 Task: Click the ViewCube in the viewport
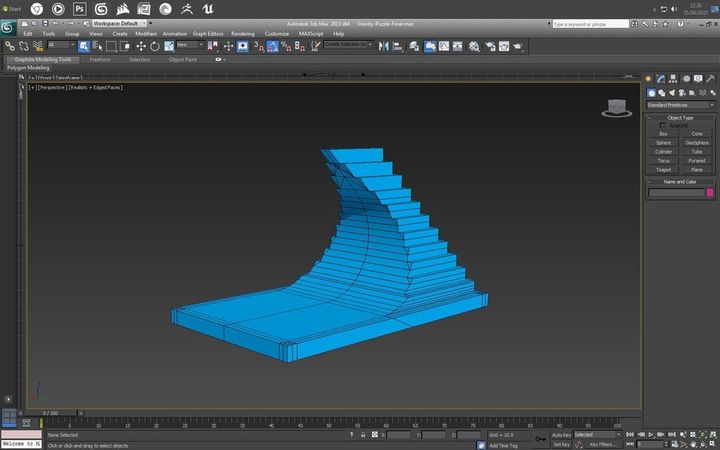coord(615,107)
